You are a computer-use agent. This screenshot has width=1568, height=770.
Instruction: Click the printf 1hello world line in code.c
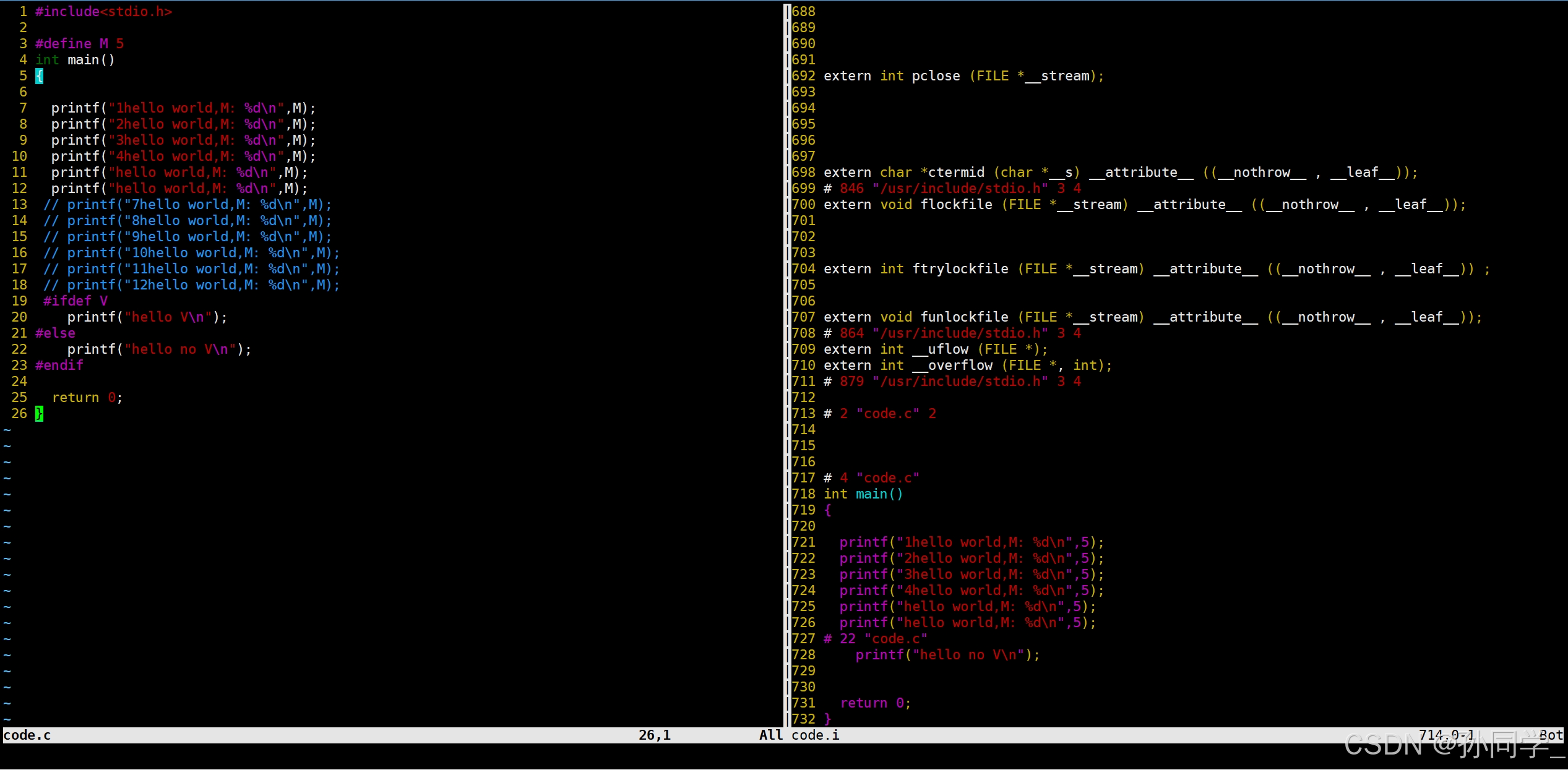tap(183, 108)
